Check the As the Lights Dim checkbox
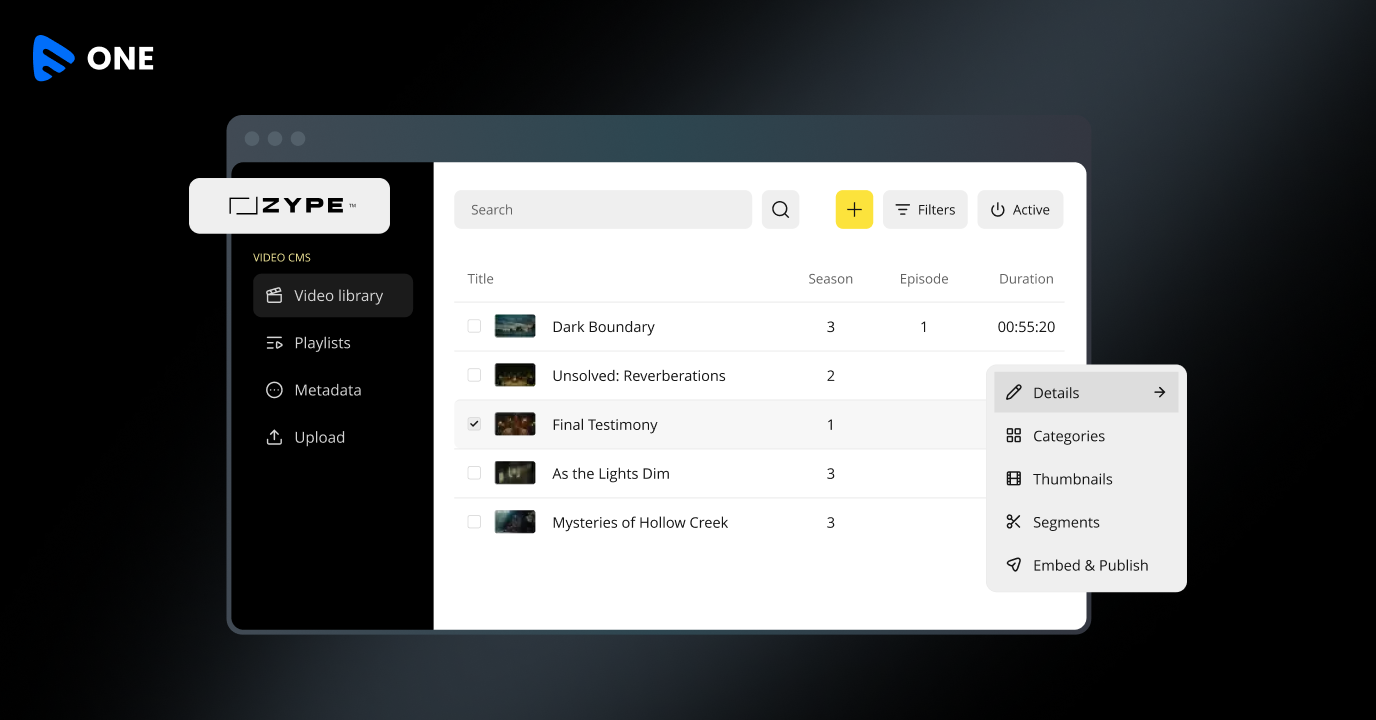The height and width of the screenshot is (720, 1376). point(474,473)
